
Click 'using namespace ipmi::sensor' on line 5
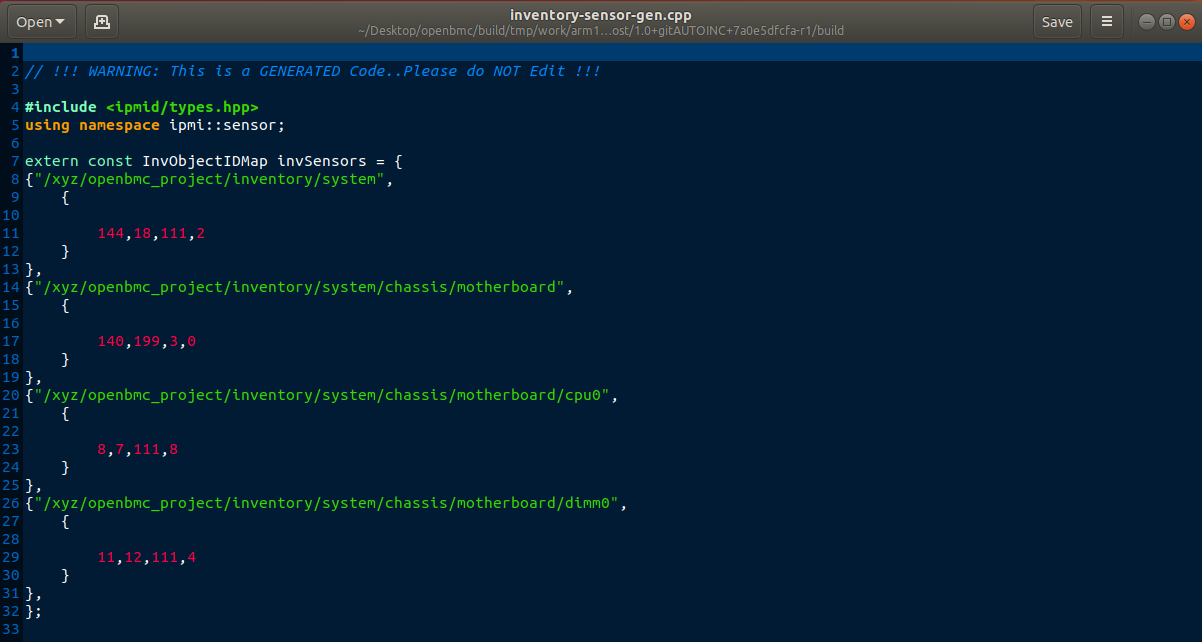point(150,124)
